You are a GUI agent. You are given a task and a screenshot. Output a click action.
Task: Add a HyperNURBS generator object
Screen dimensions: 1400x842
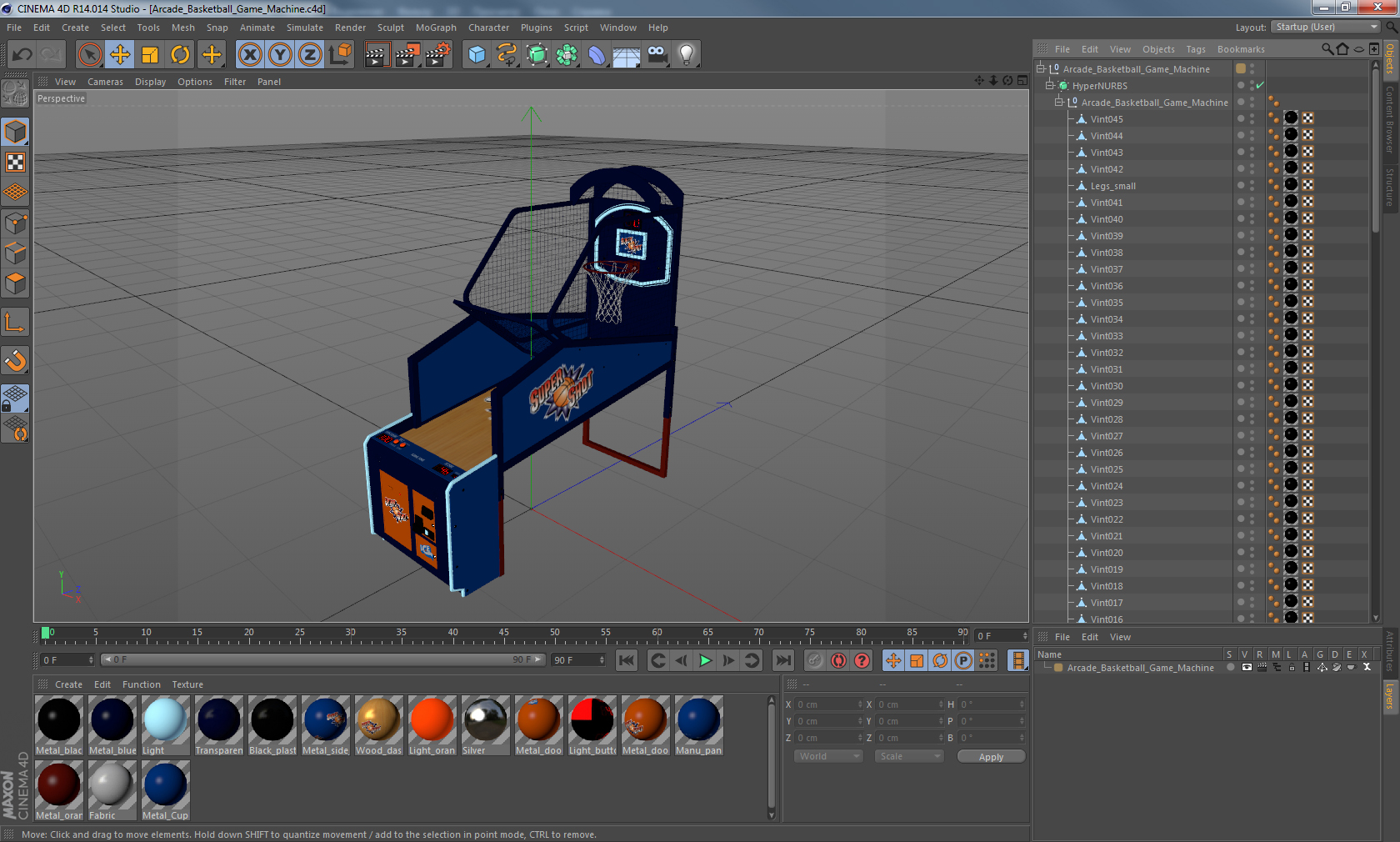537,55
